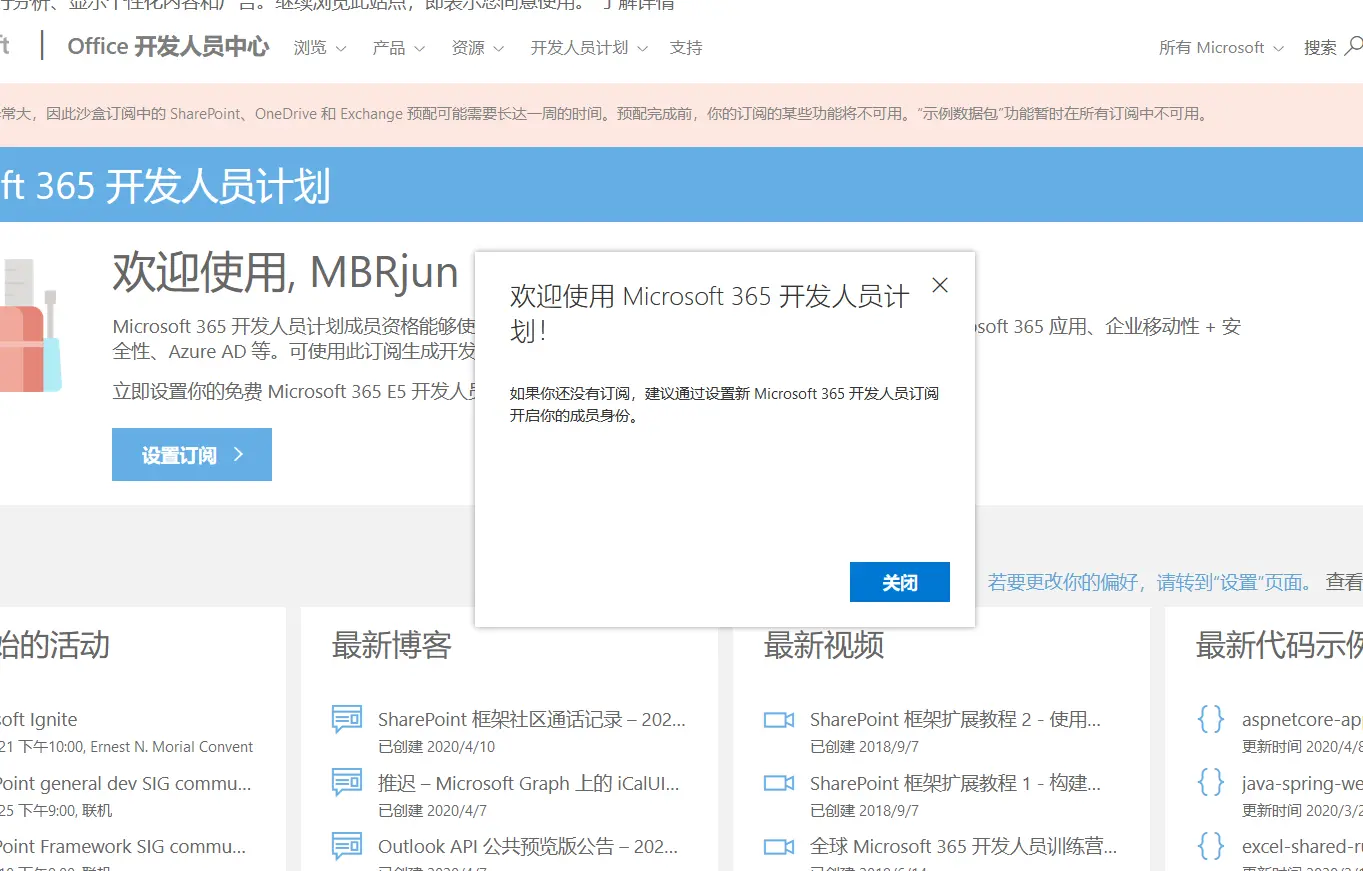Expand the 所有 Microsoft dropdown
This screenshot has width=1363, height=871.
pos(1221,47)
